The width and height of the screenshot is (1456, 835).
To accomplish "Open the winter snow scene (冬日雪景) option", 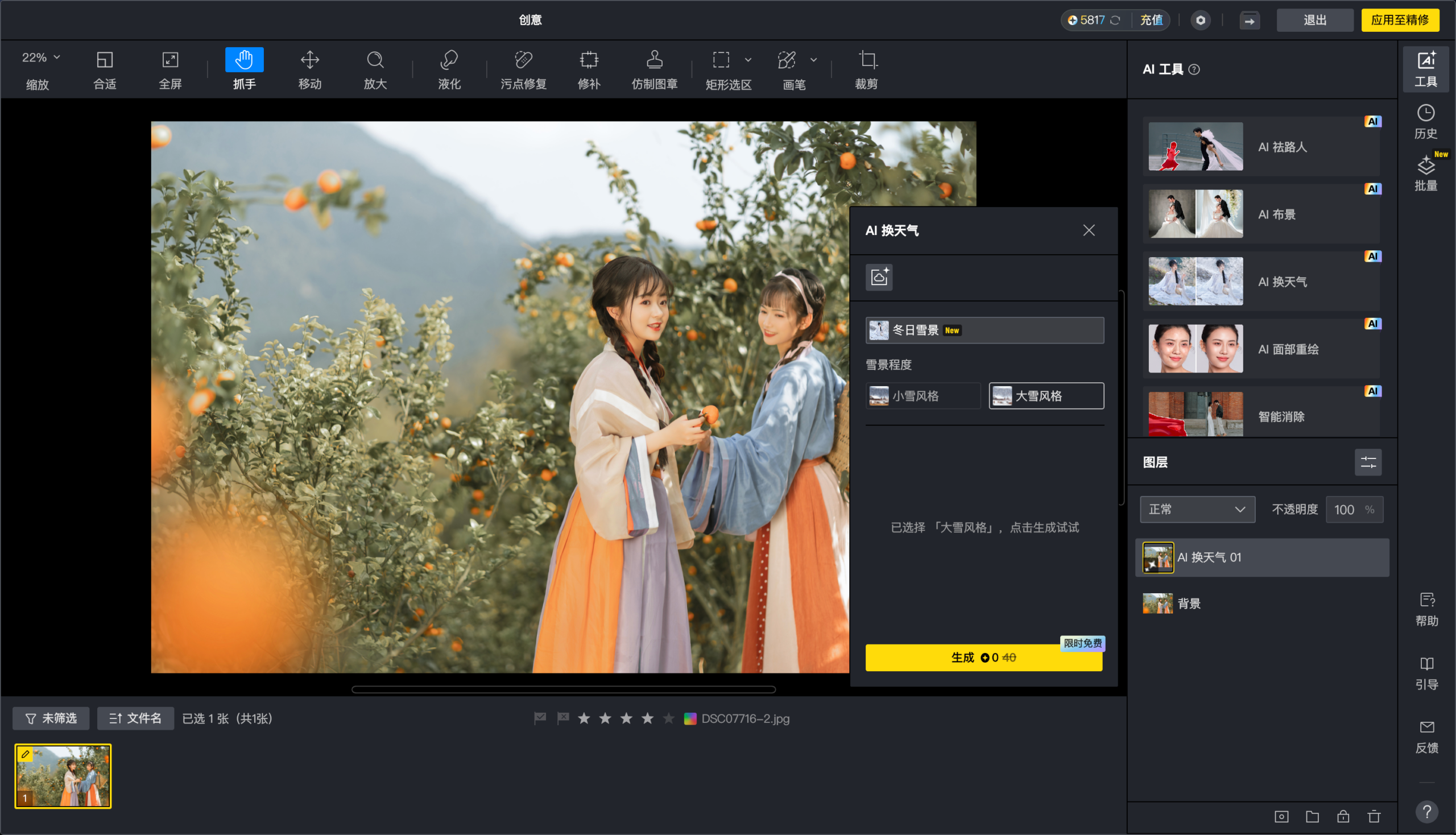I will [984, 330].
